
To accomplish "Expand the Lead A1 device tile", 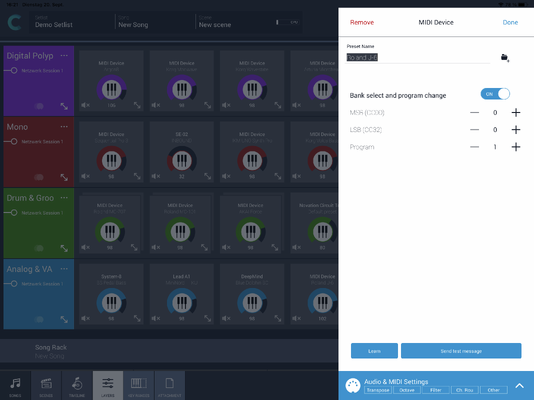I will pyautogui.click(x=207, y=318).
